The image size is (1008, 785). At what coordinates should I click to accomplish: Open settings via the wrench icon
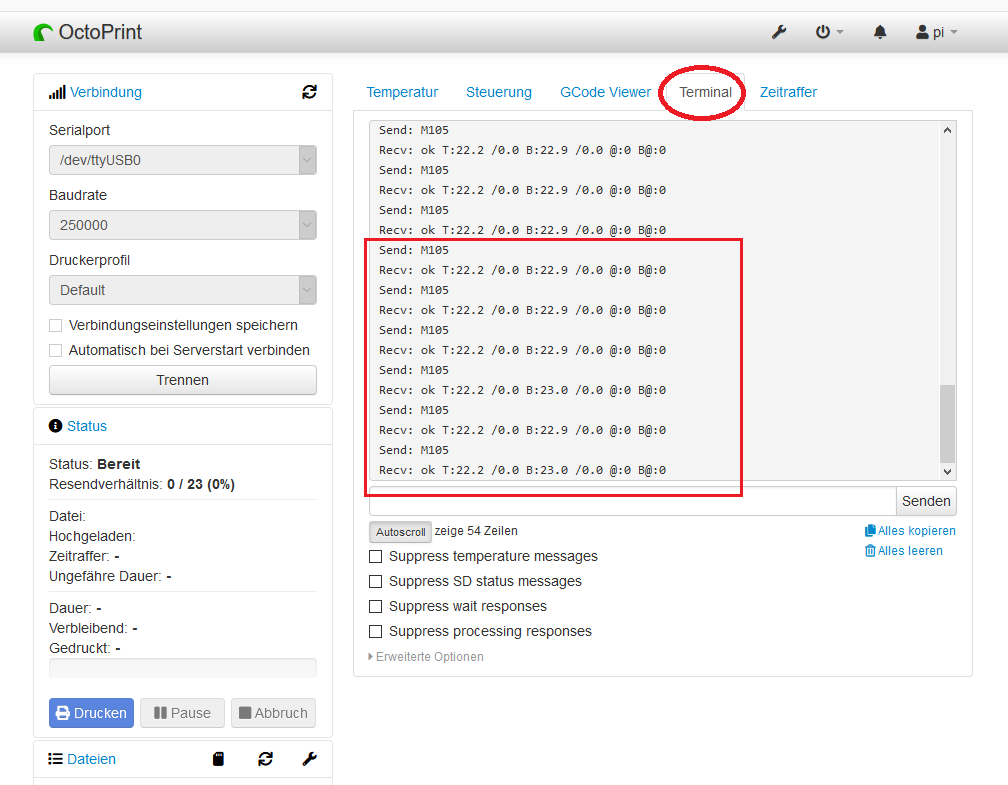click(779, 32)
